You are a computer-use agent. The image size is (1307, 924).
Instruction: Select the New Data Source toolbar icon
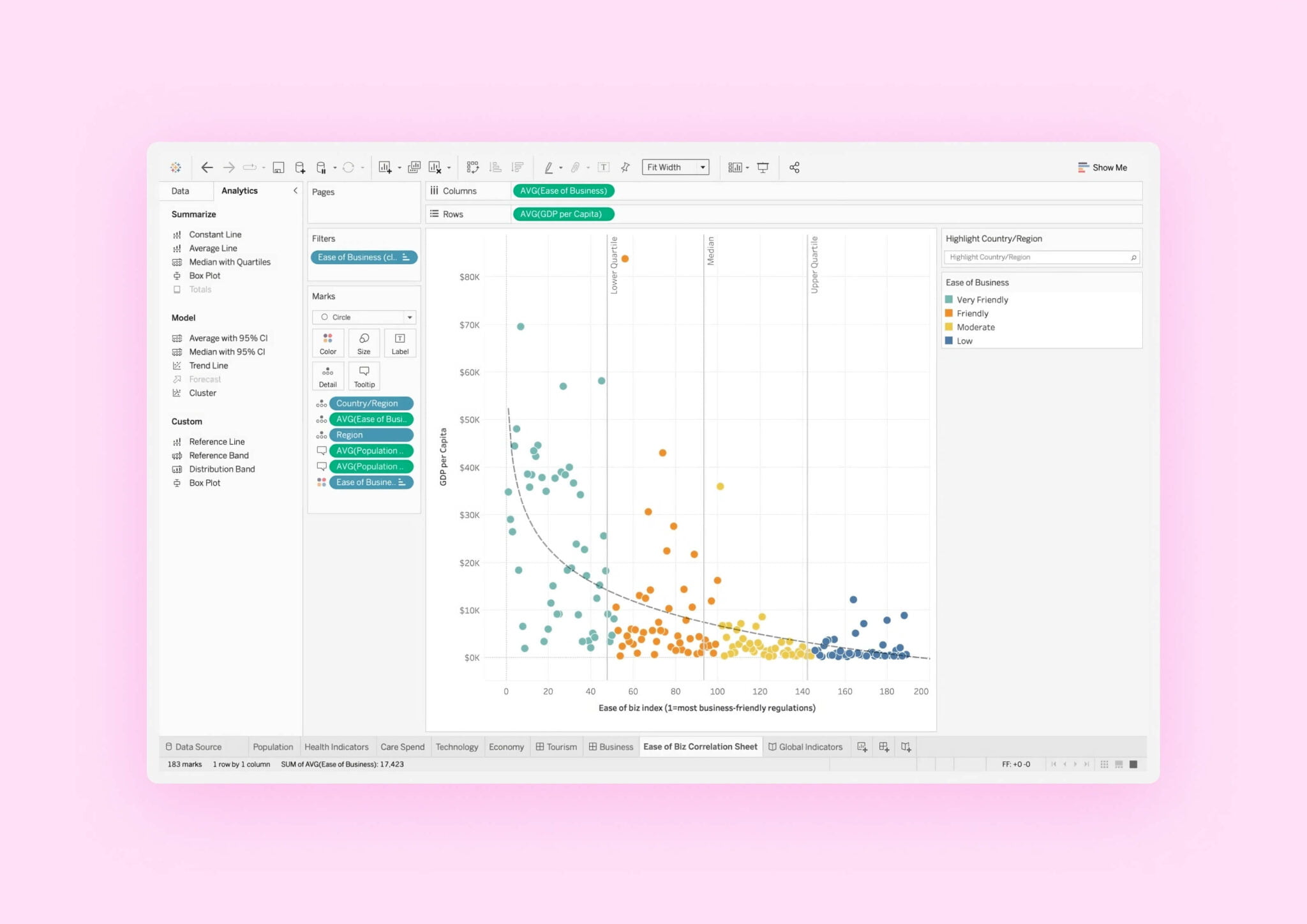point(300,167)
